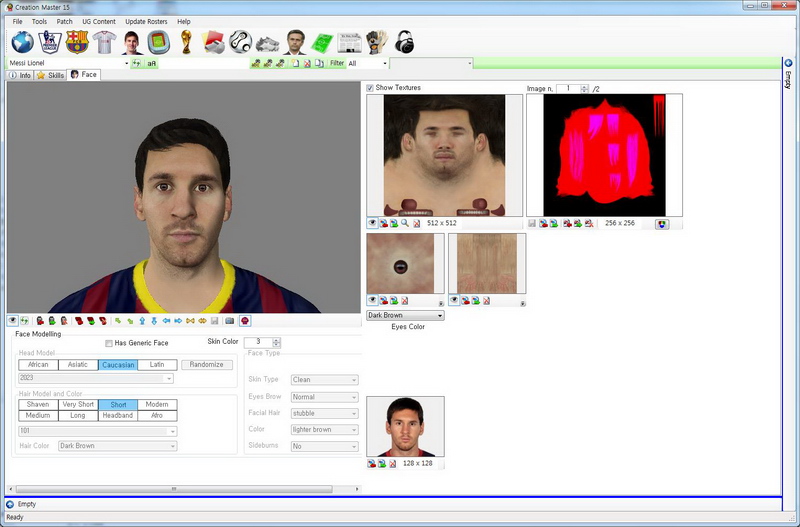The image size is (800, 527).
Task: Open the Facial Hair stubble dropdown
Action: click(x=324, y=413)
